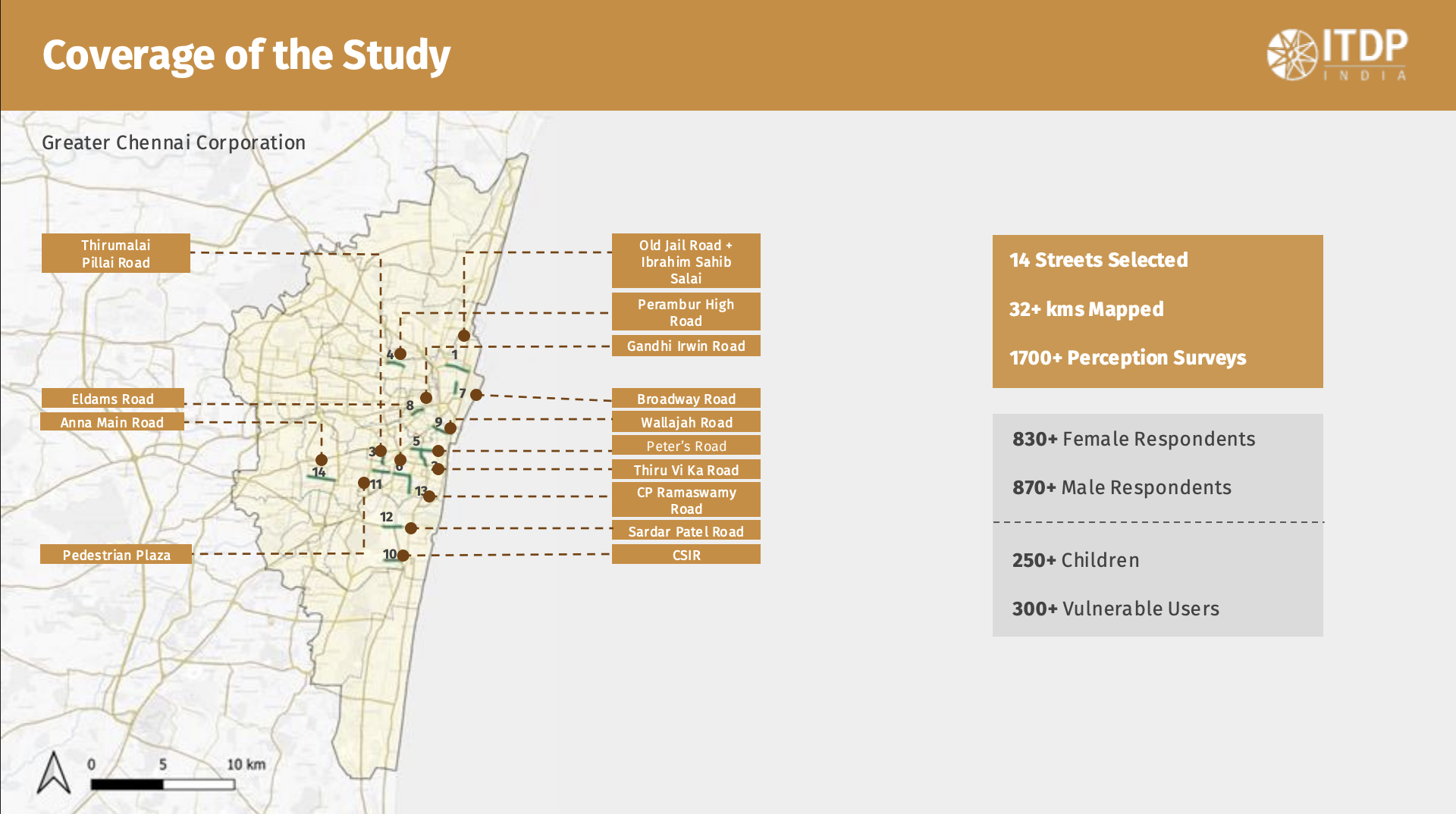Click the north arrow compass icon
The width and height of the screenshot is (1456, 814).
coord(54,773)
